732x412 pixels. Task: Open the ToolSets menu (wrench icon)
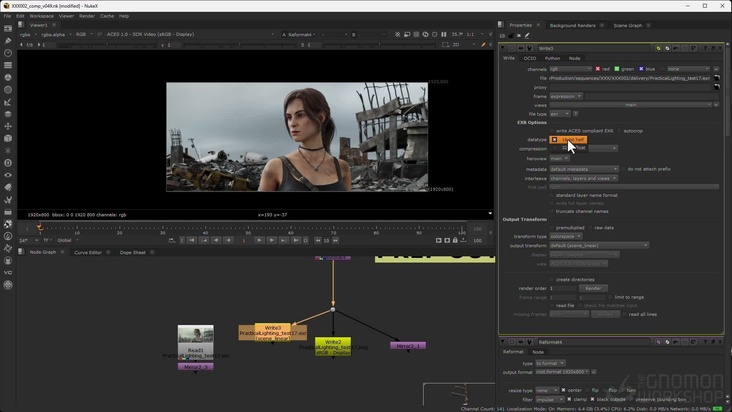(x=8, y=199)
